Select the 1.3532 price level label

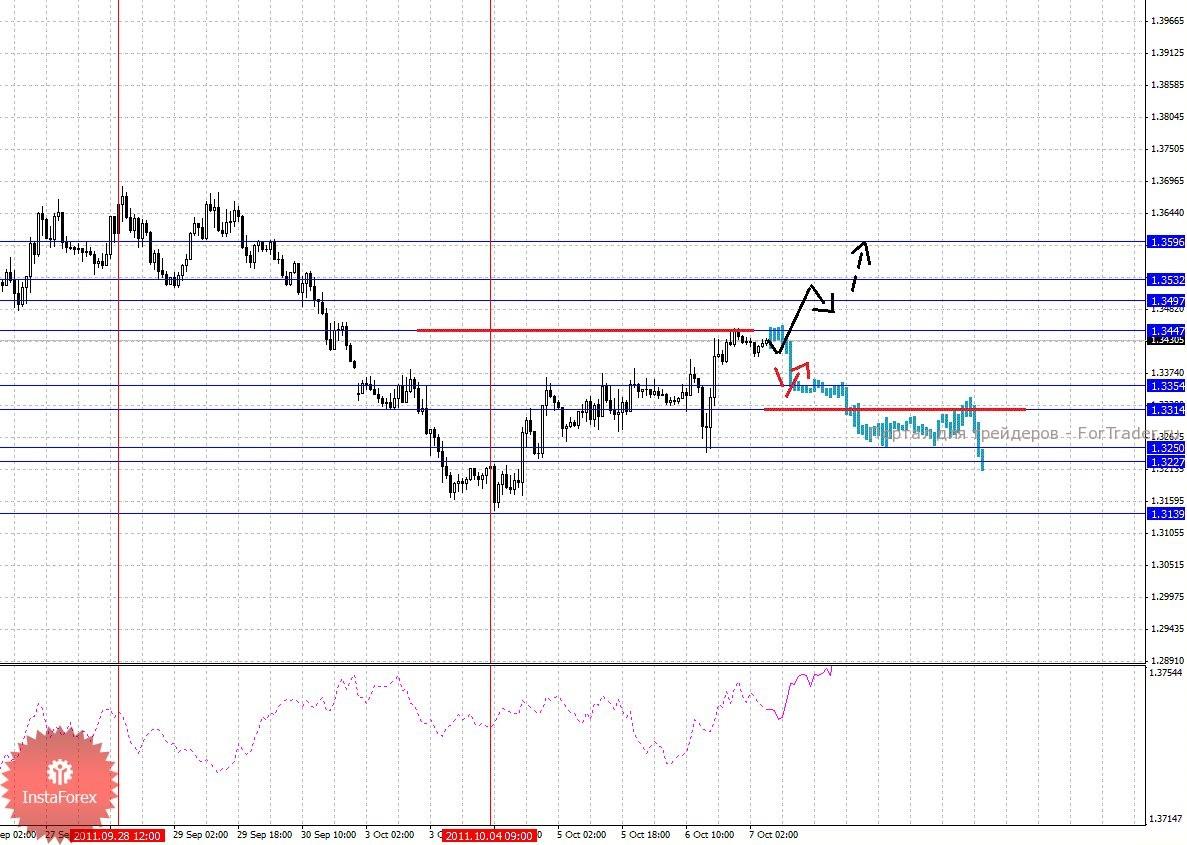1167,279
